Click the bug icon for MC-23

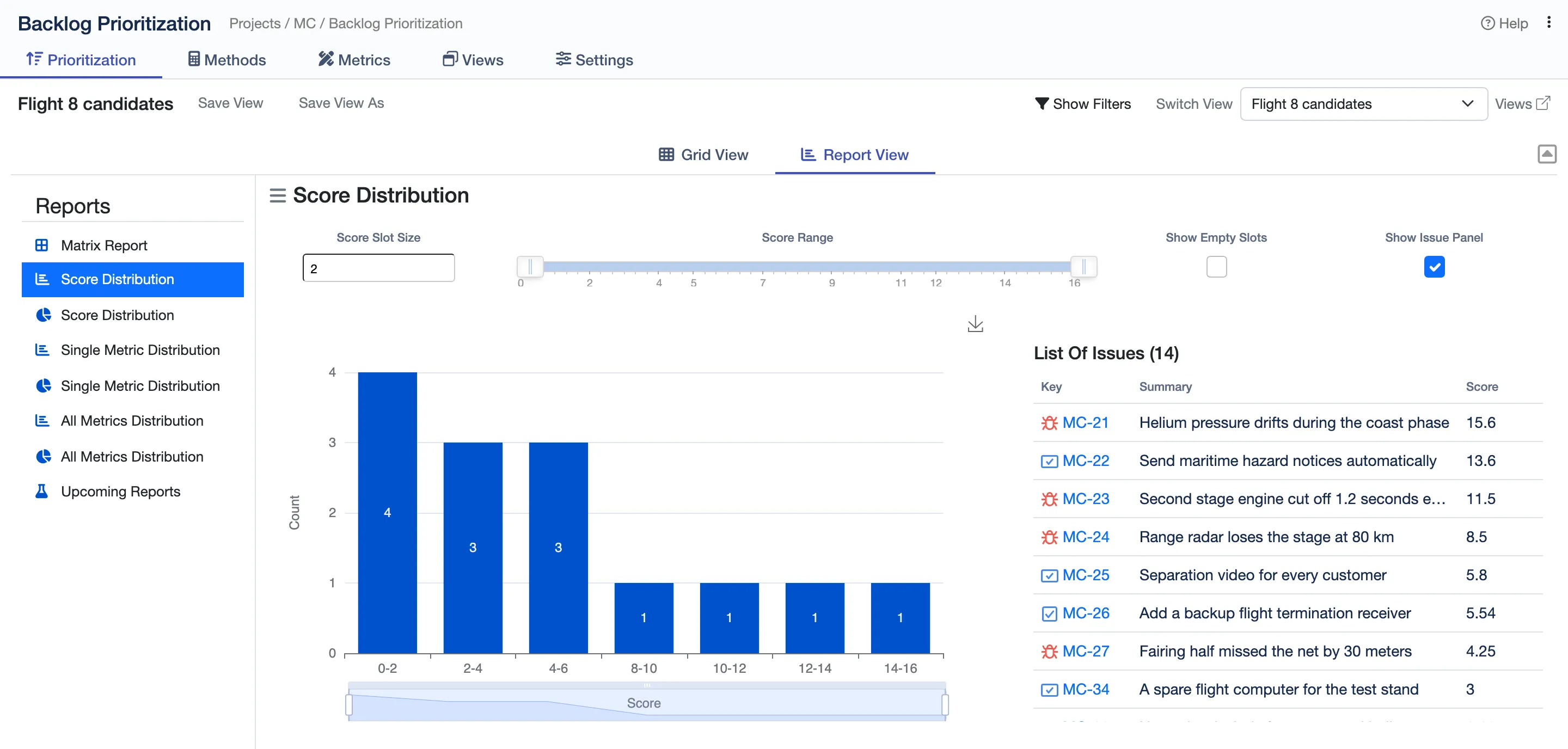coord(1049,499)
